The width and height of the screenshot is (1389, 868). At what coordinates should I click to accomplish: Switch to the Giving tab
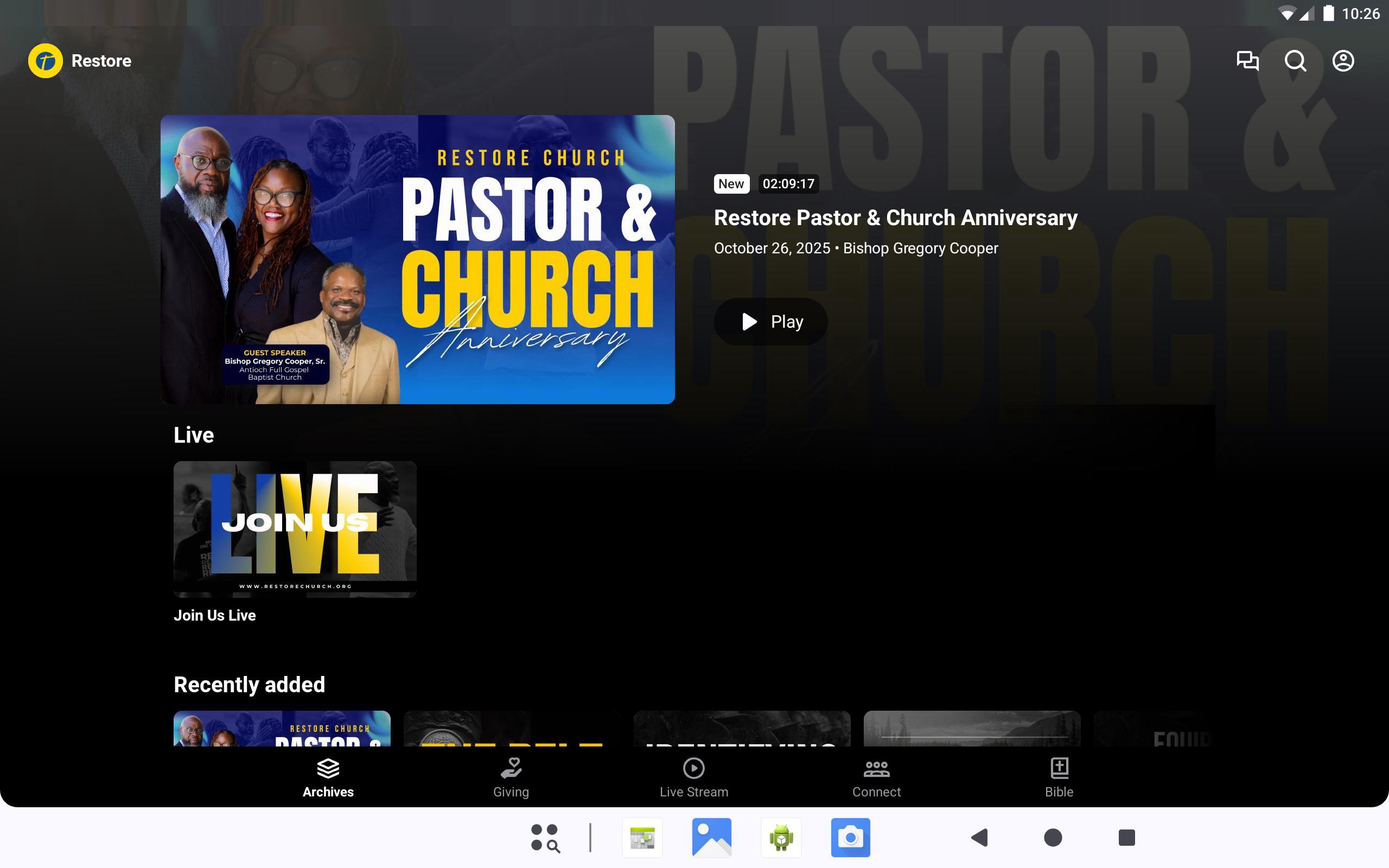[510, 778]
